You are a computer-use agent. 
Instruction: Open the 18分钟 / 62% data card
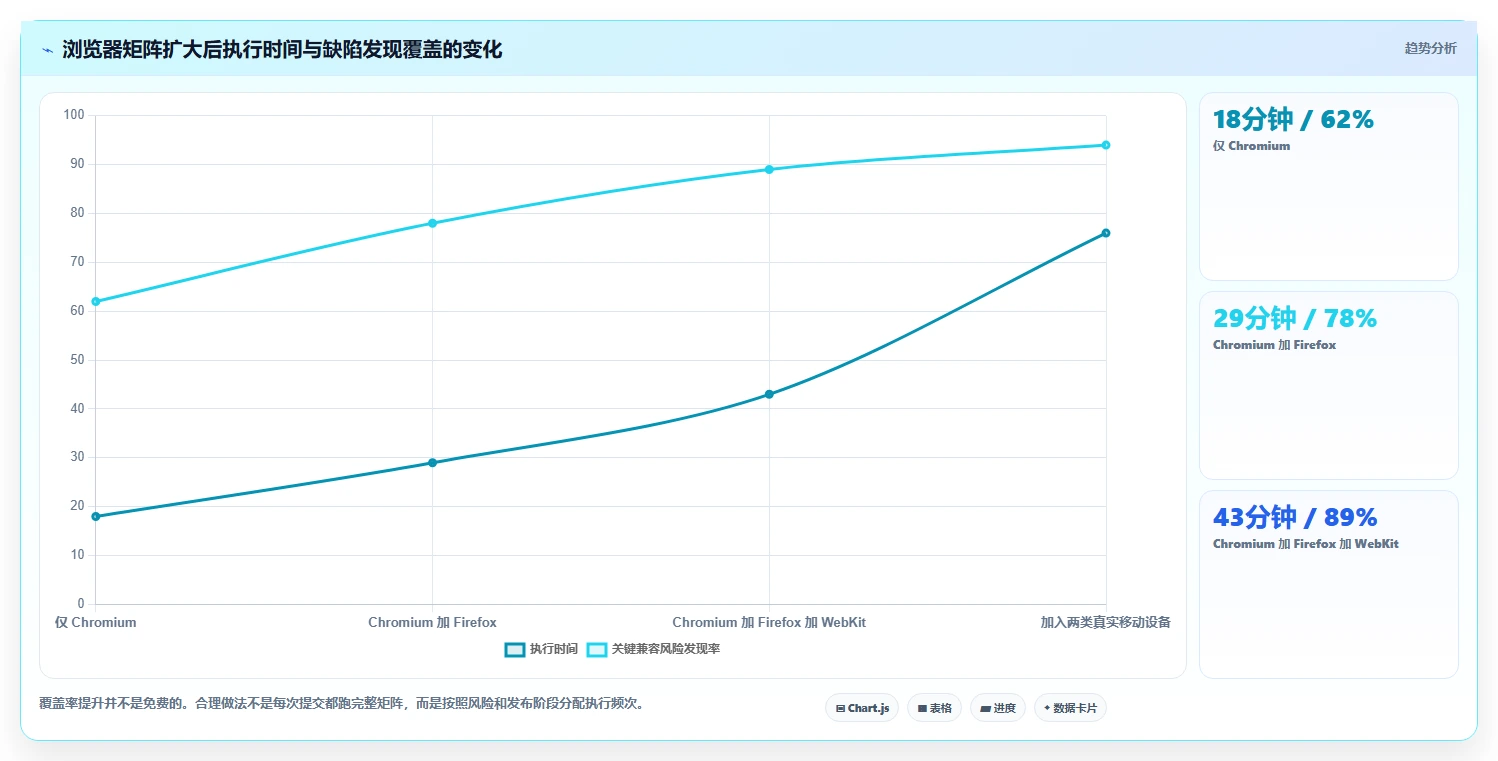pyautogui.click(x=1328, y=186)
